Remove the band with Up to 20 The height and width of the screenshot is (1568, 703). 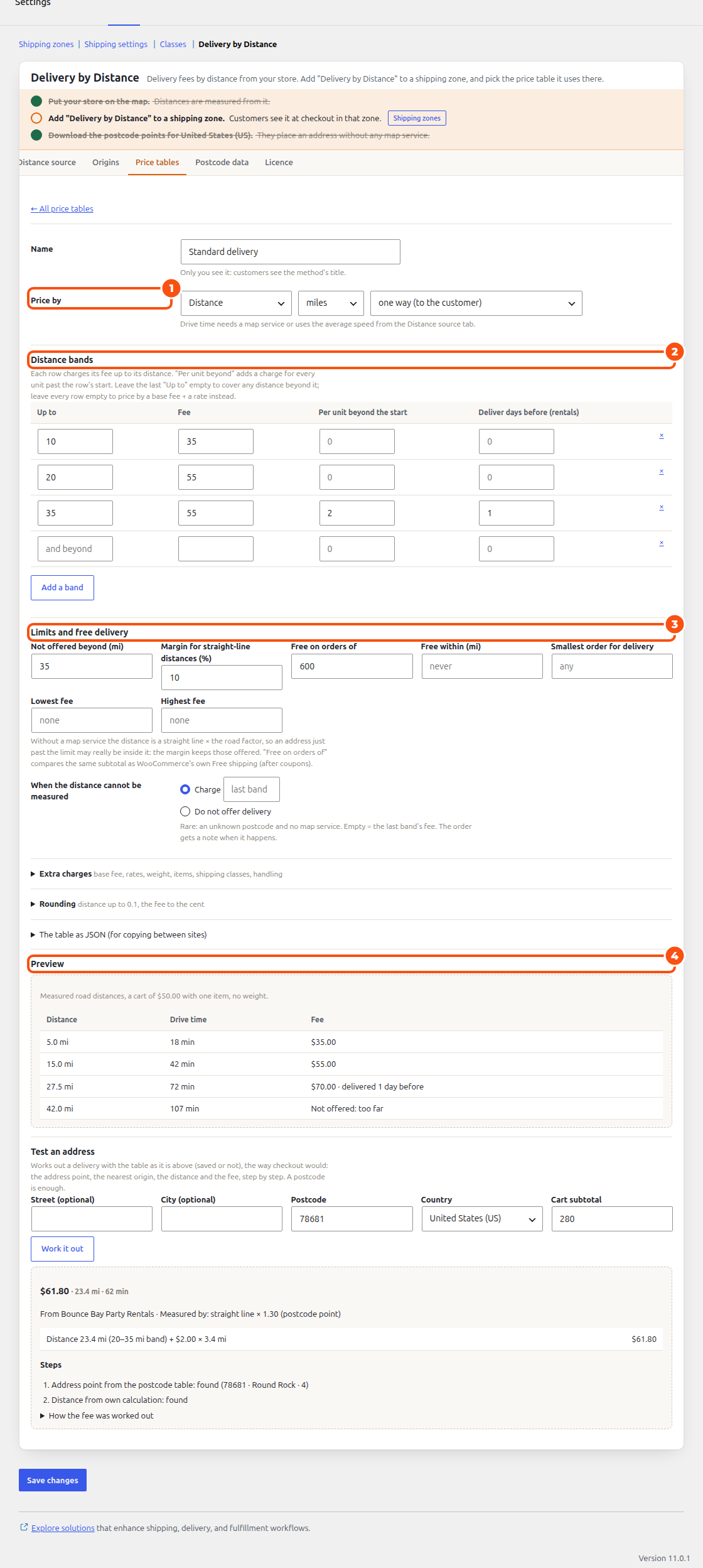coord(661,472)
